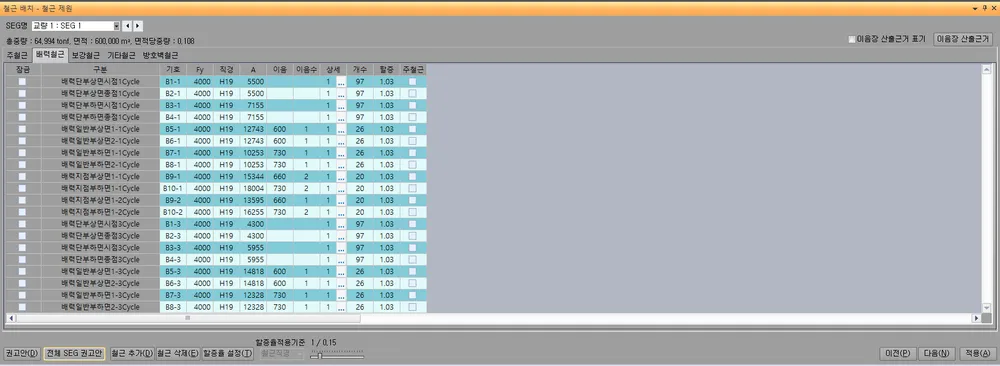1000x366 pixels.
Task: Click the 이음장 산출근거 button
Action: point(963,39)
